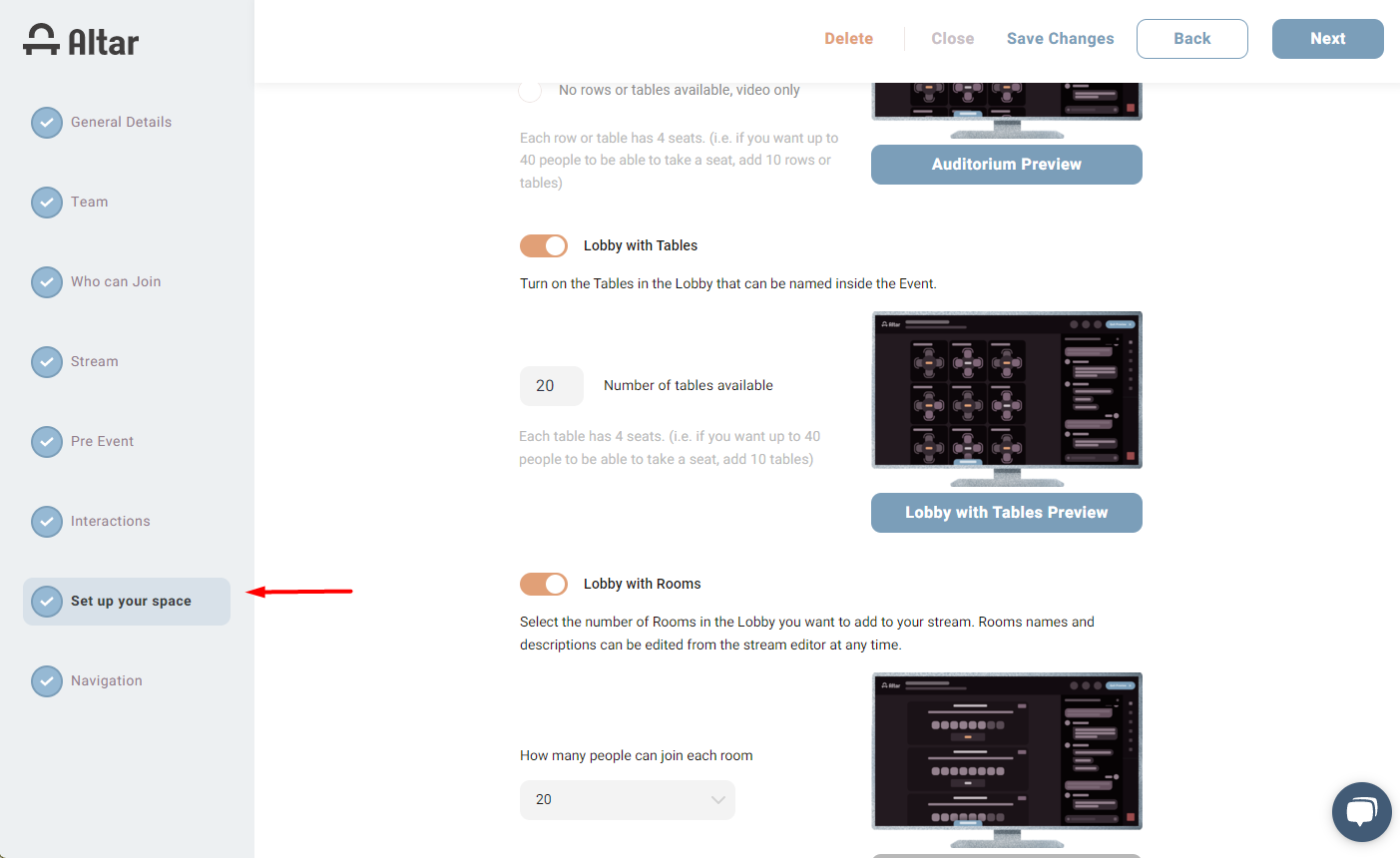Open the chat support bubble
1400x858 pixels.
click(1361, 811)
